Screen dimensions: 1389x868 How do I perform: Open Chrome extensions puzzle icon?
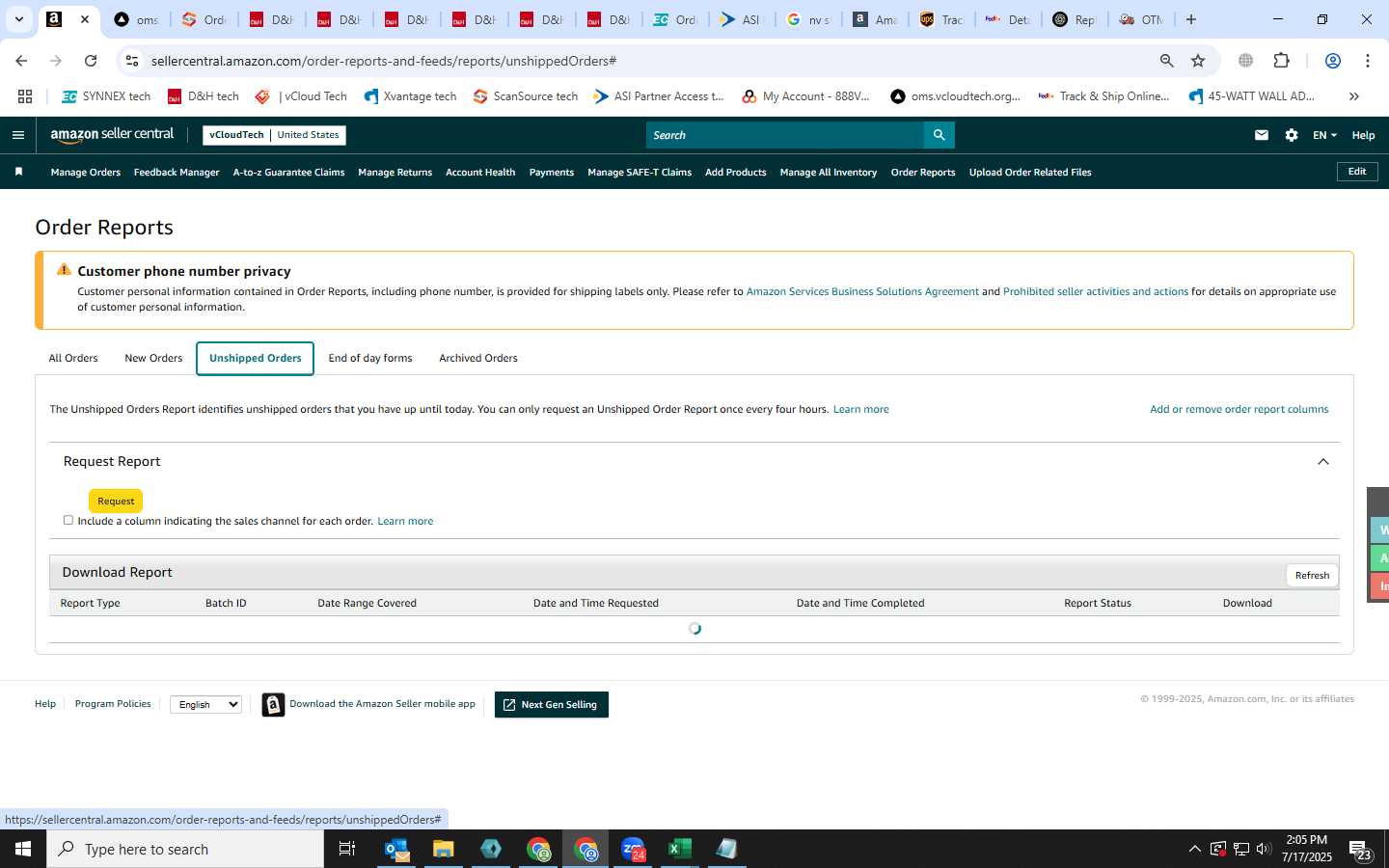(1281, 61)
